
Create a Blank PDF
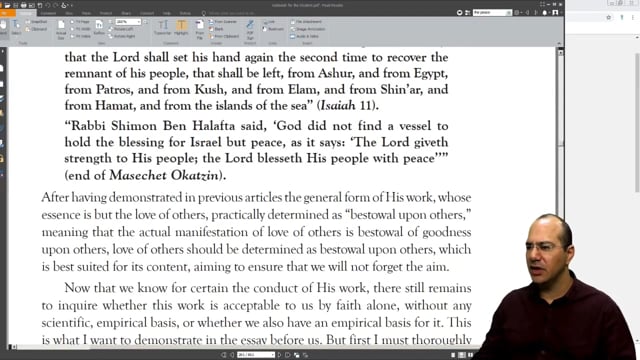217,29
